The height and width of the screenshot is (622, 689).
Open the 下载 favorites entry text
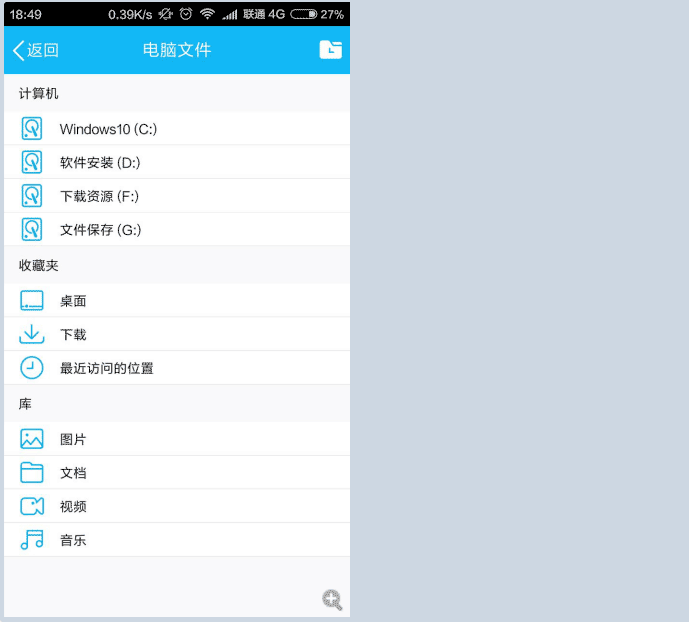73,334
